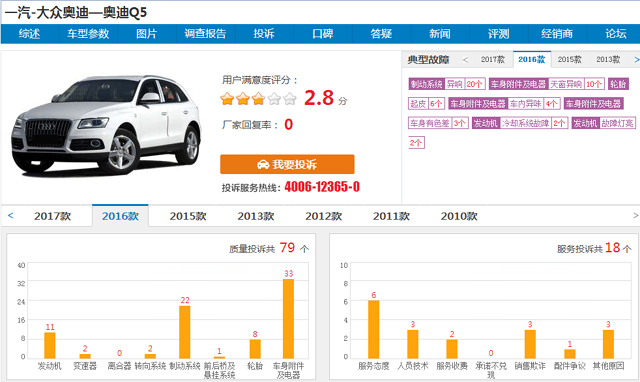Click the 起皮 6个 tag
This screenshot has width=640, height=382.
click(426, 104)
